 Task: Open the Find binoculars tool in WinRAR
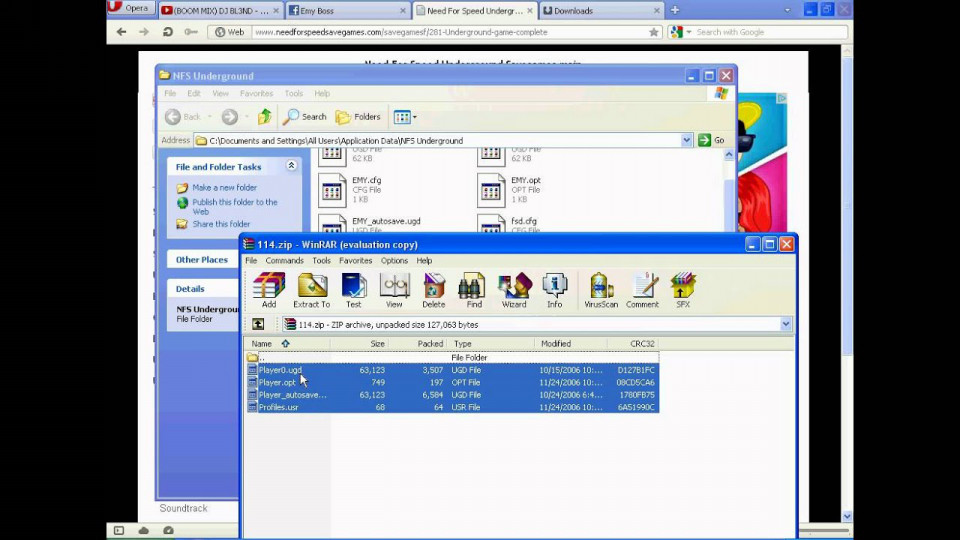click(473, 290)
